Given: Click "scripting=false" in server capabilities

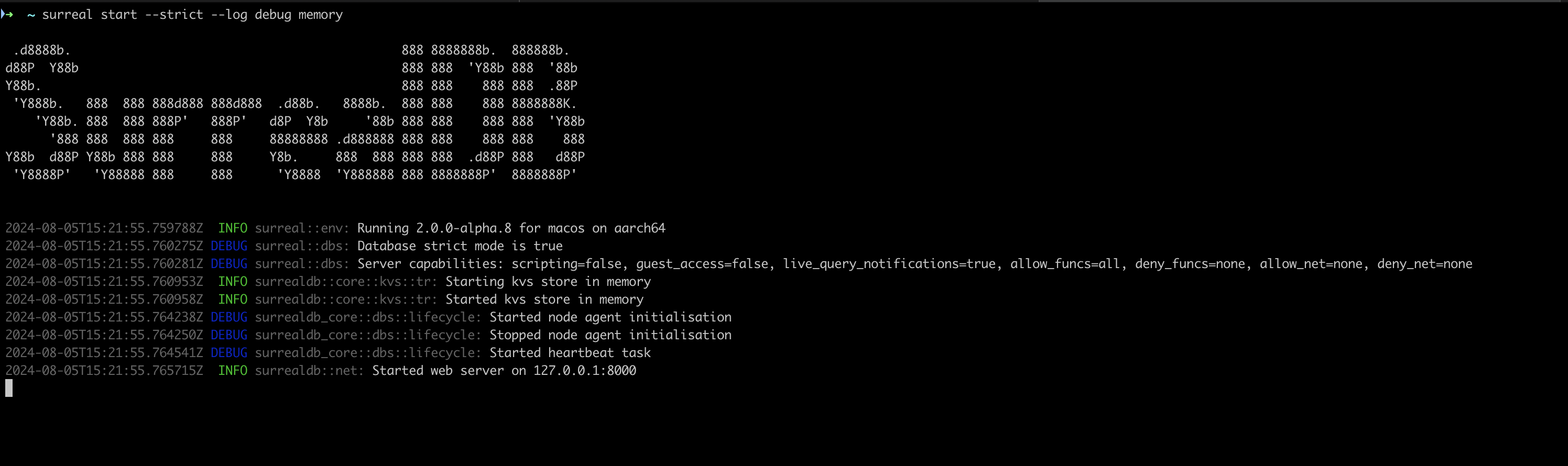Looking at the screenshot, I should pyautogui.click(x=566, y=264).
